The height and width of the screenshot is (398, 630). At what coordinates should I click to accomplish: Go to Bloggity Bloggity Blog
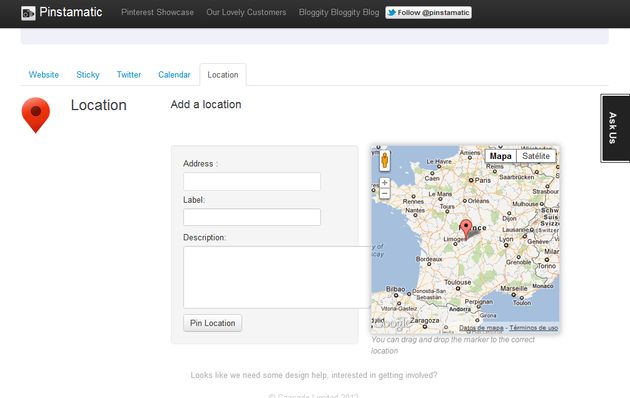(339, 12)
